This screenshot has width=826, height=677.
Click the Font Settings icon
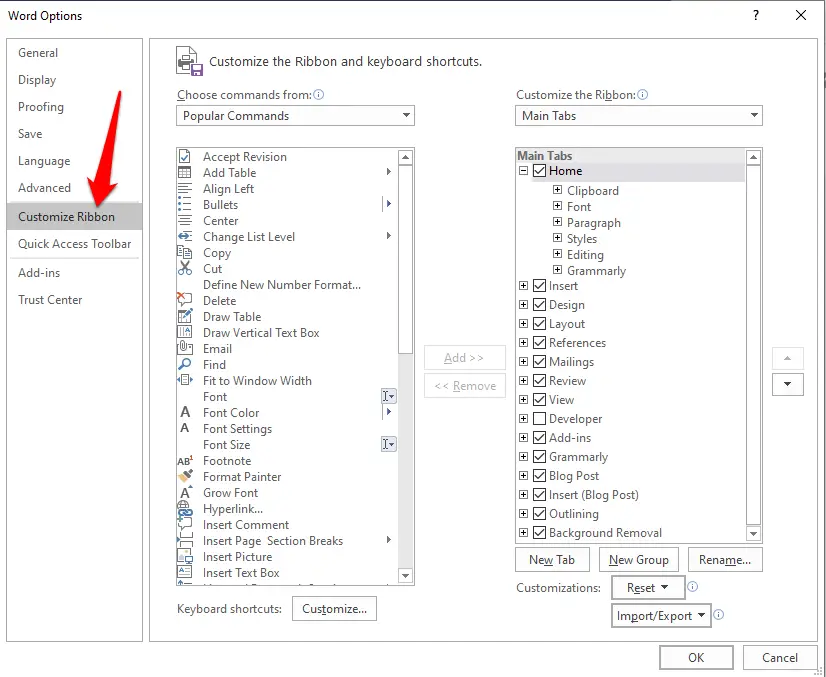184,428
